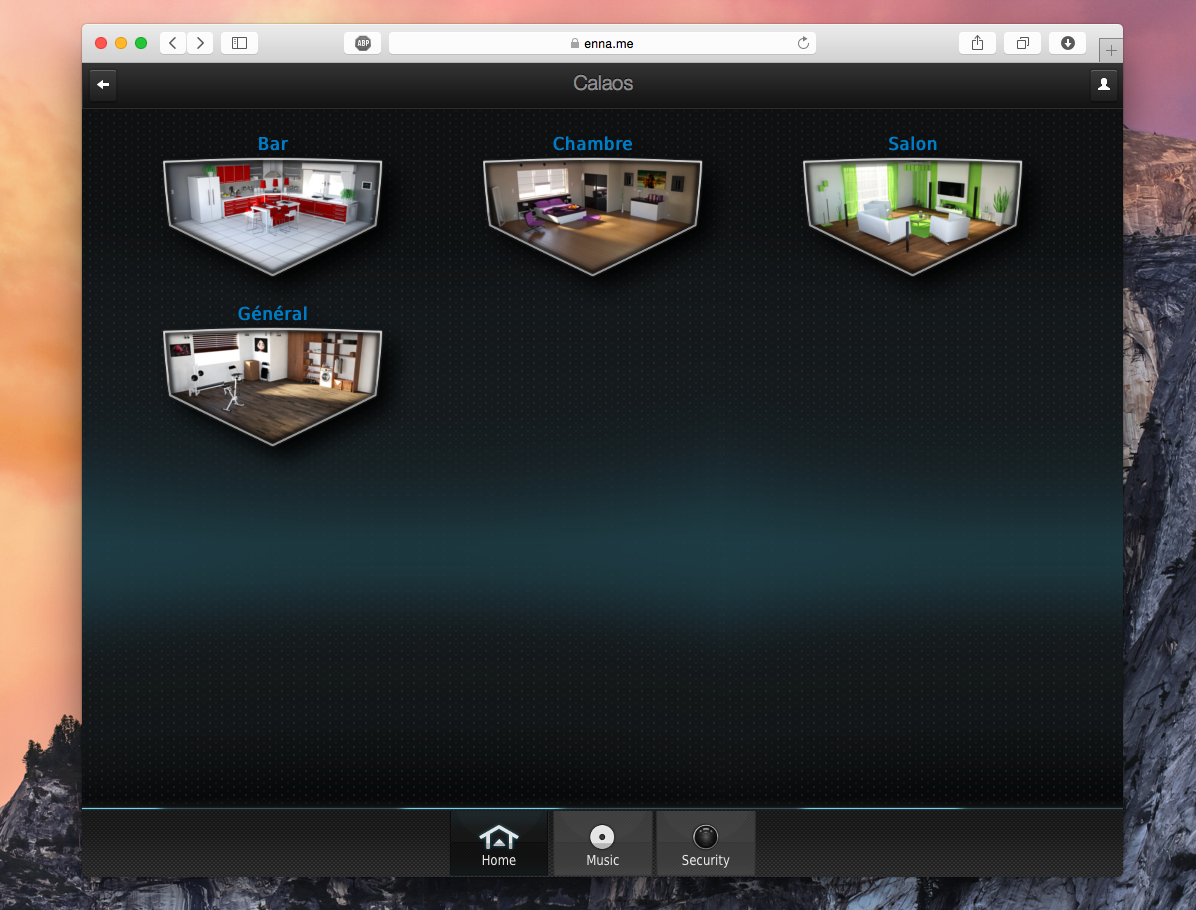Open the Bar room thumbnail

coord(273,214)
